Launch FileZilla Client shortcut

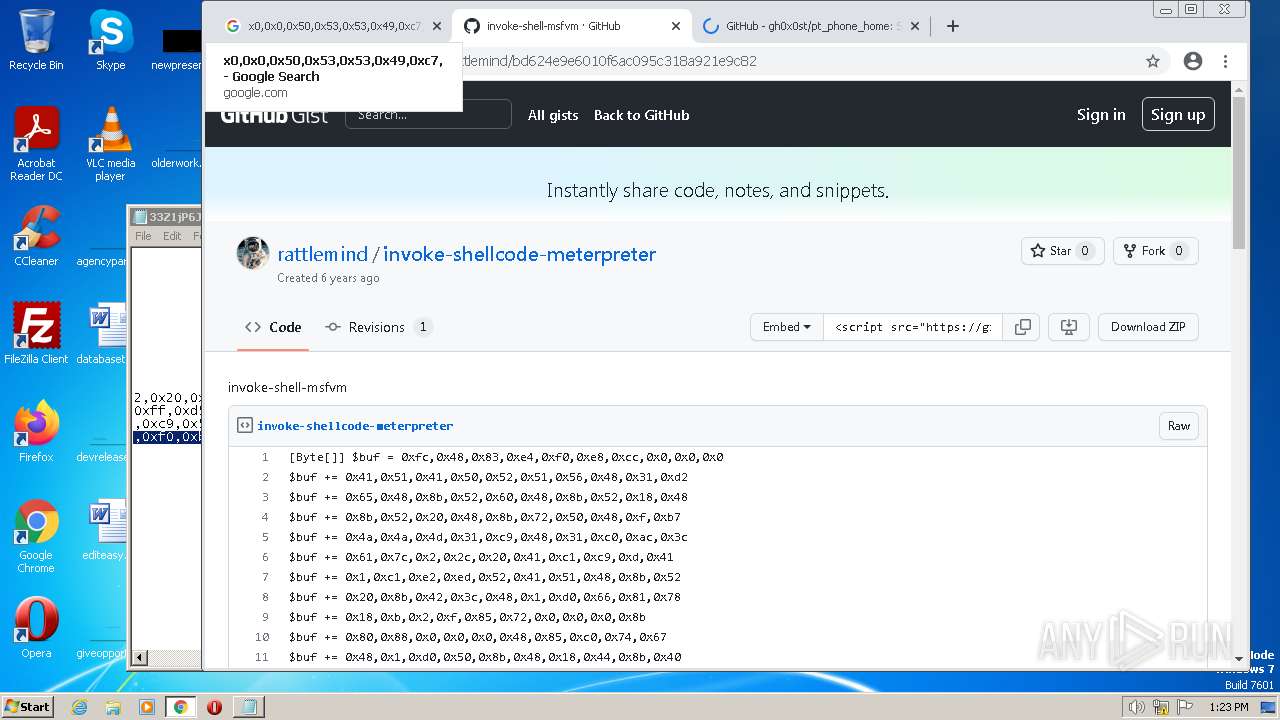coord(36,334)
